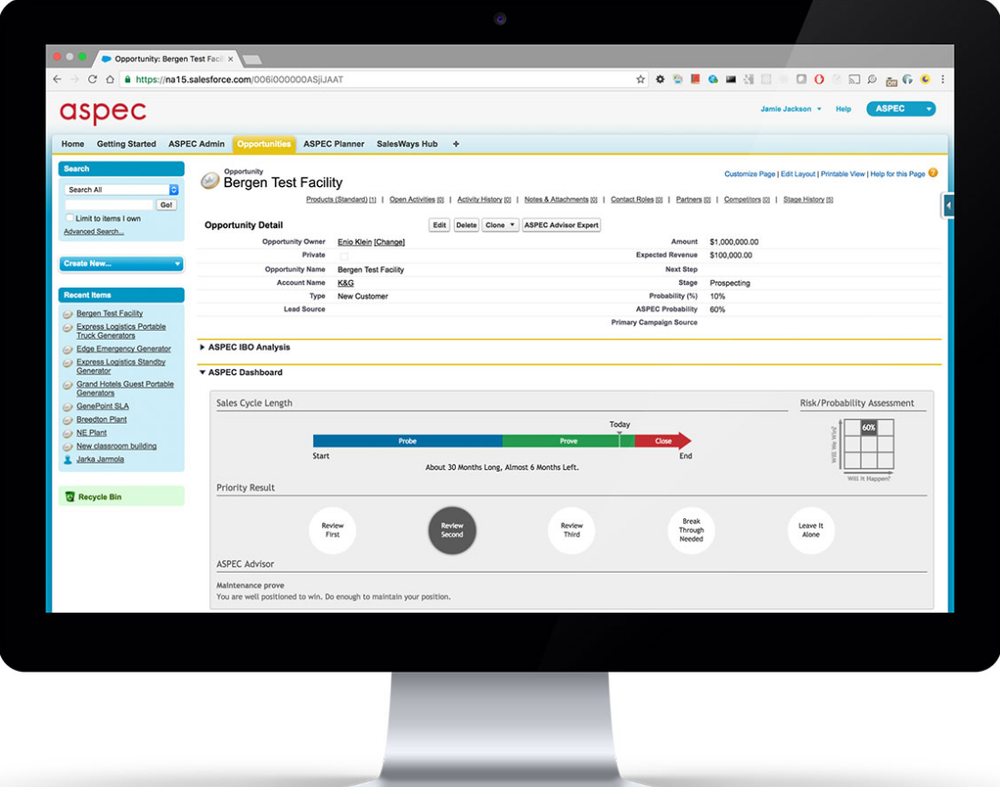The image size is (1000, 787).
Task: Select the Review First priority circle
Action: pos(332,530)
